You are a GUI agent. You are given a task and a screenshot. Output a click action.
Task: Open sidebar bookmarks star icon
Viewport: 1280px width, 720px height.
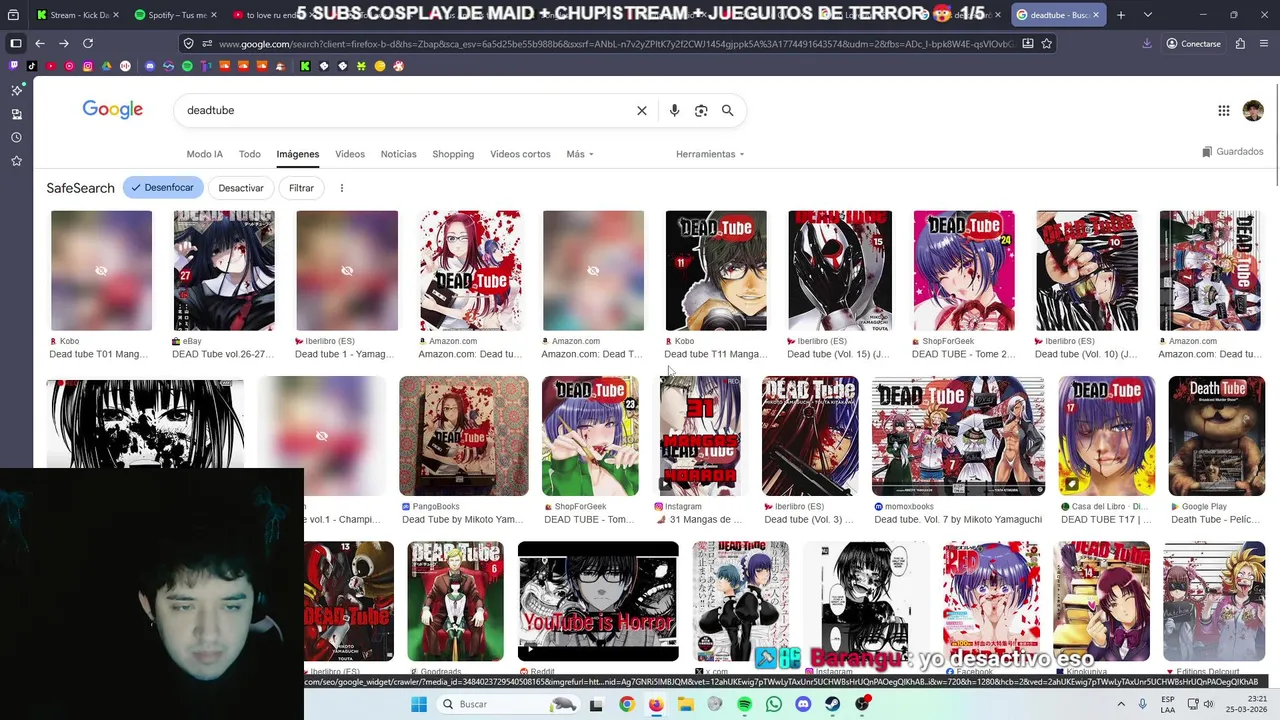(x=16, y=161)
